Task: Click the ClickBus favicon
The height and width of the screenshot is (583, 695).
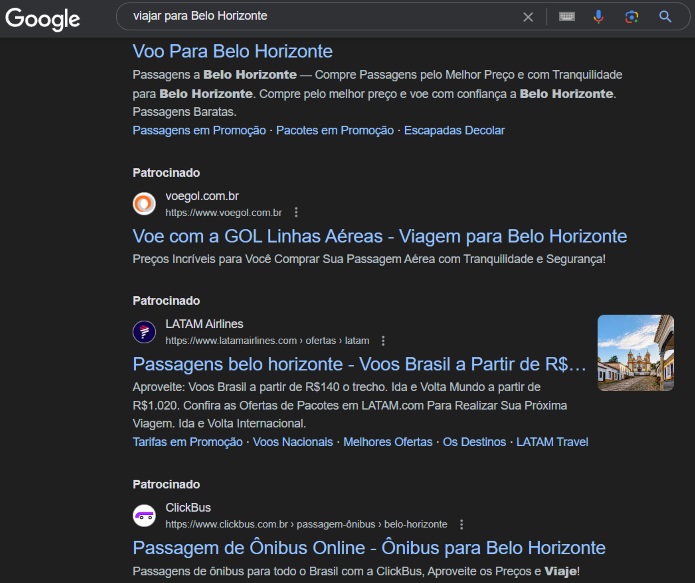Action: pos(144,516)
